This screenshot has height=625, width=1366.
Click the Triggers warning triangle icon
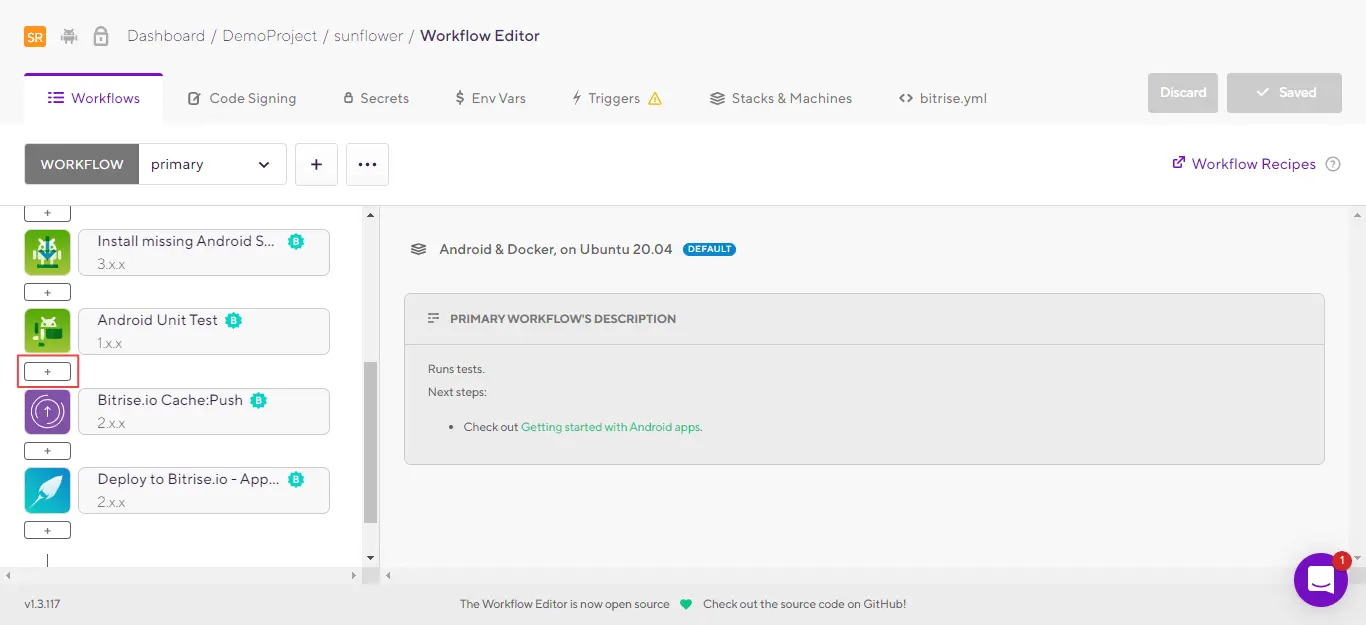point(655,98)
